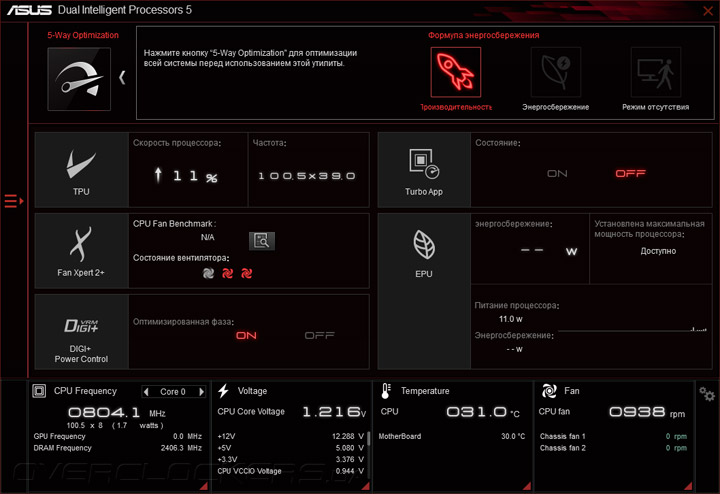The width and height of the screenshot is (720, 494).
Task: Click the N/A fan benchmark value
Action: tap(208, 237)
